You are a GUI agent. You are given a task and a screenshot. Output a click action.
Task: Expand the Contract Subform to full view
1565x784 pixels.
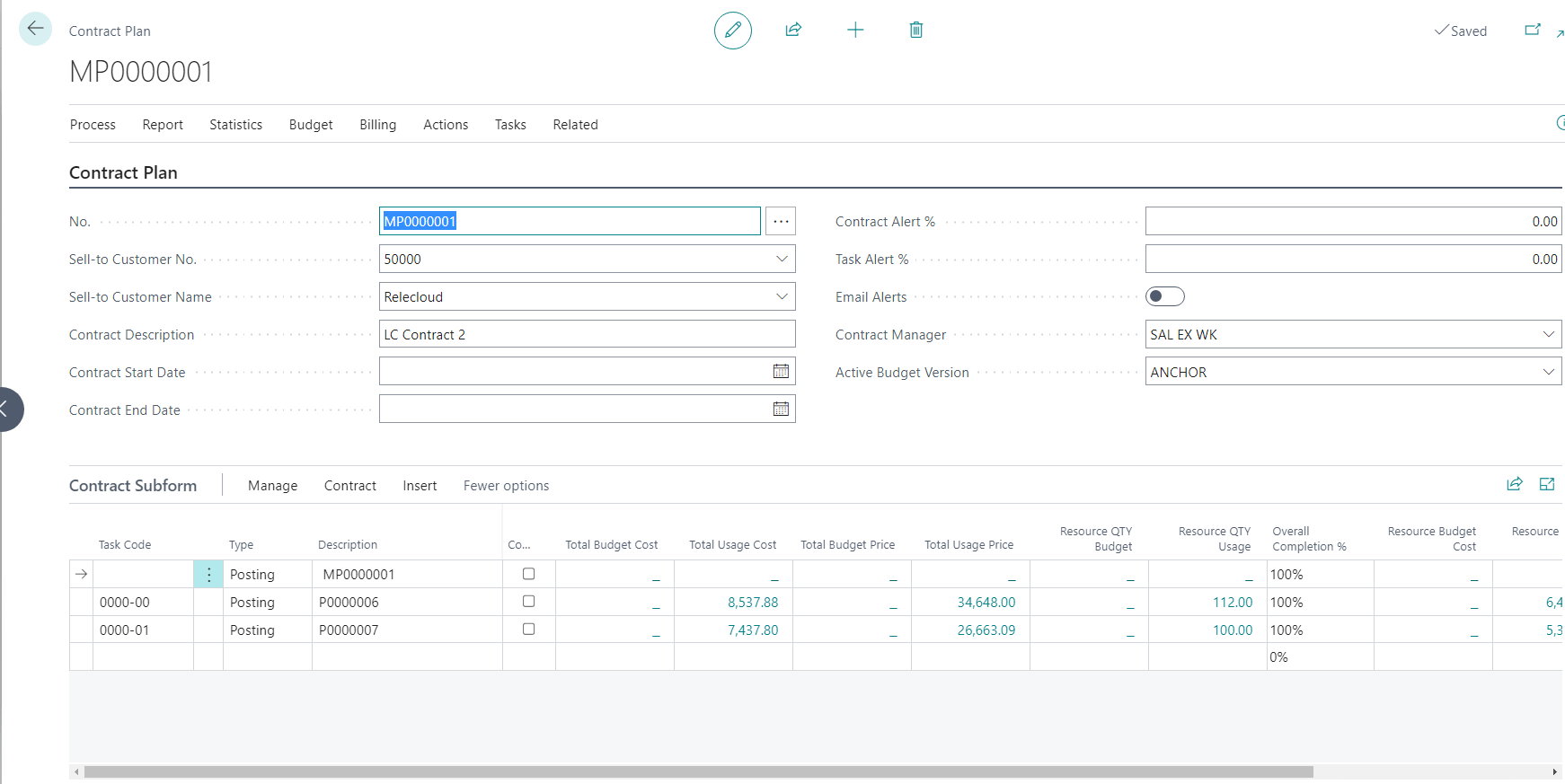coord(1547,484)
